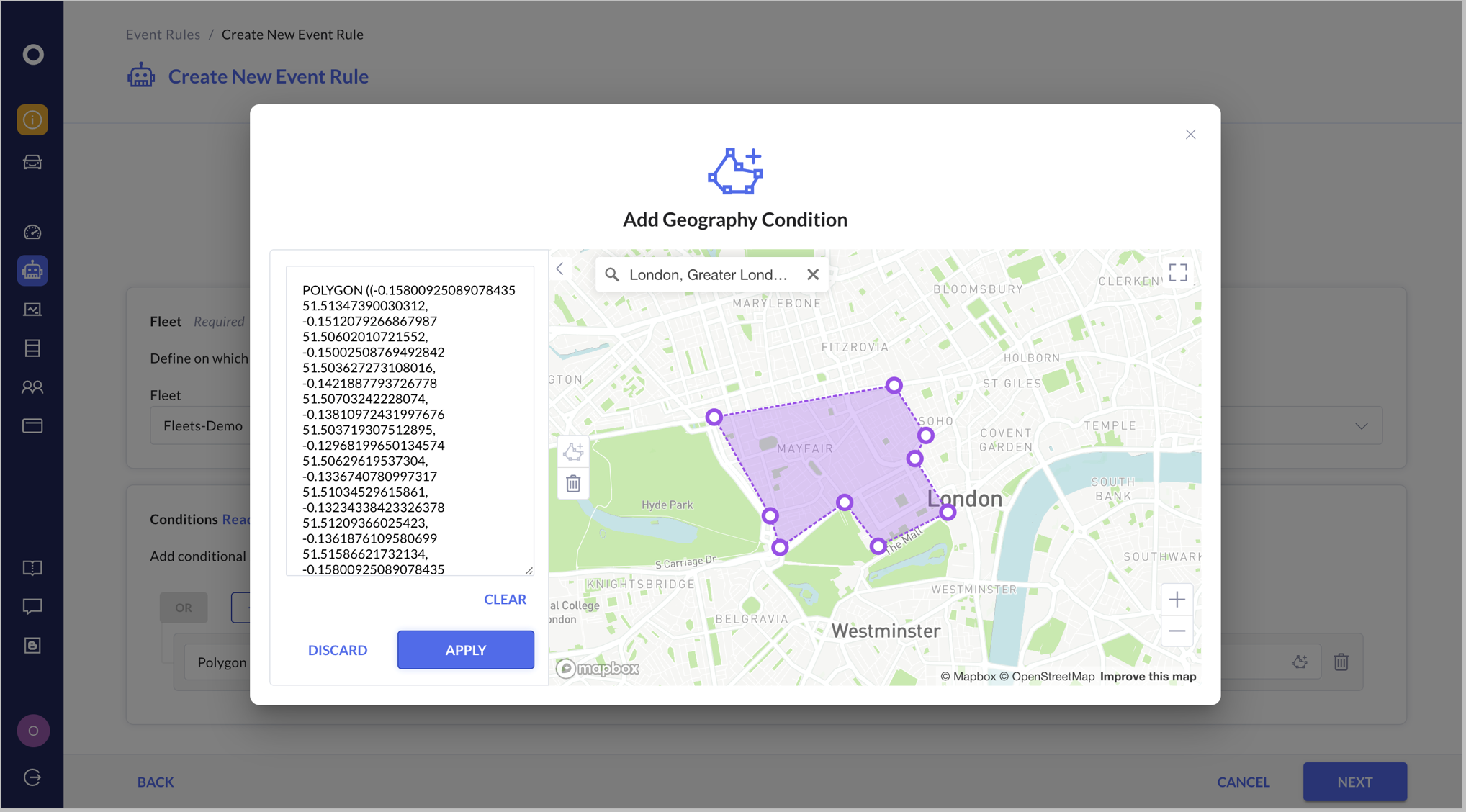Collapse the polygon text panel chevron
Image resolution: width=1466 pixels, height=812 pixels.
coord(560,269)
